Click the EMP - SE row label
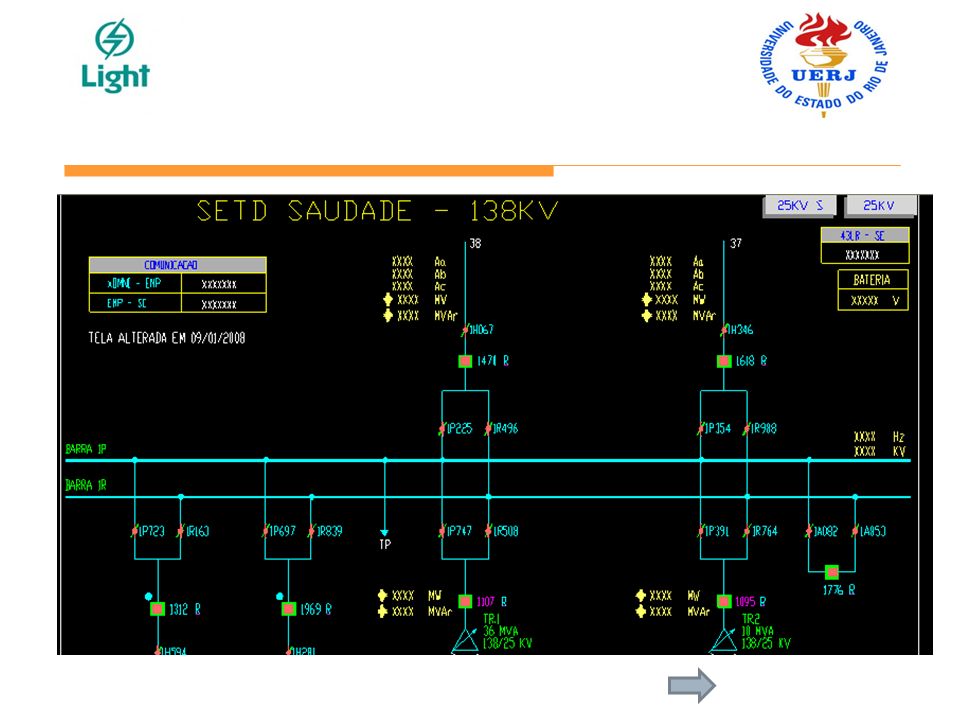Screen dimensions: 960x720 [135, 303]
